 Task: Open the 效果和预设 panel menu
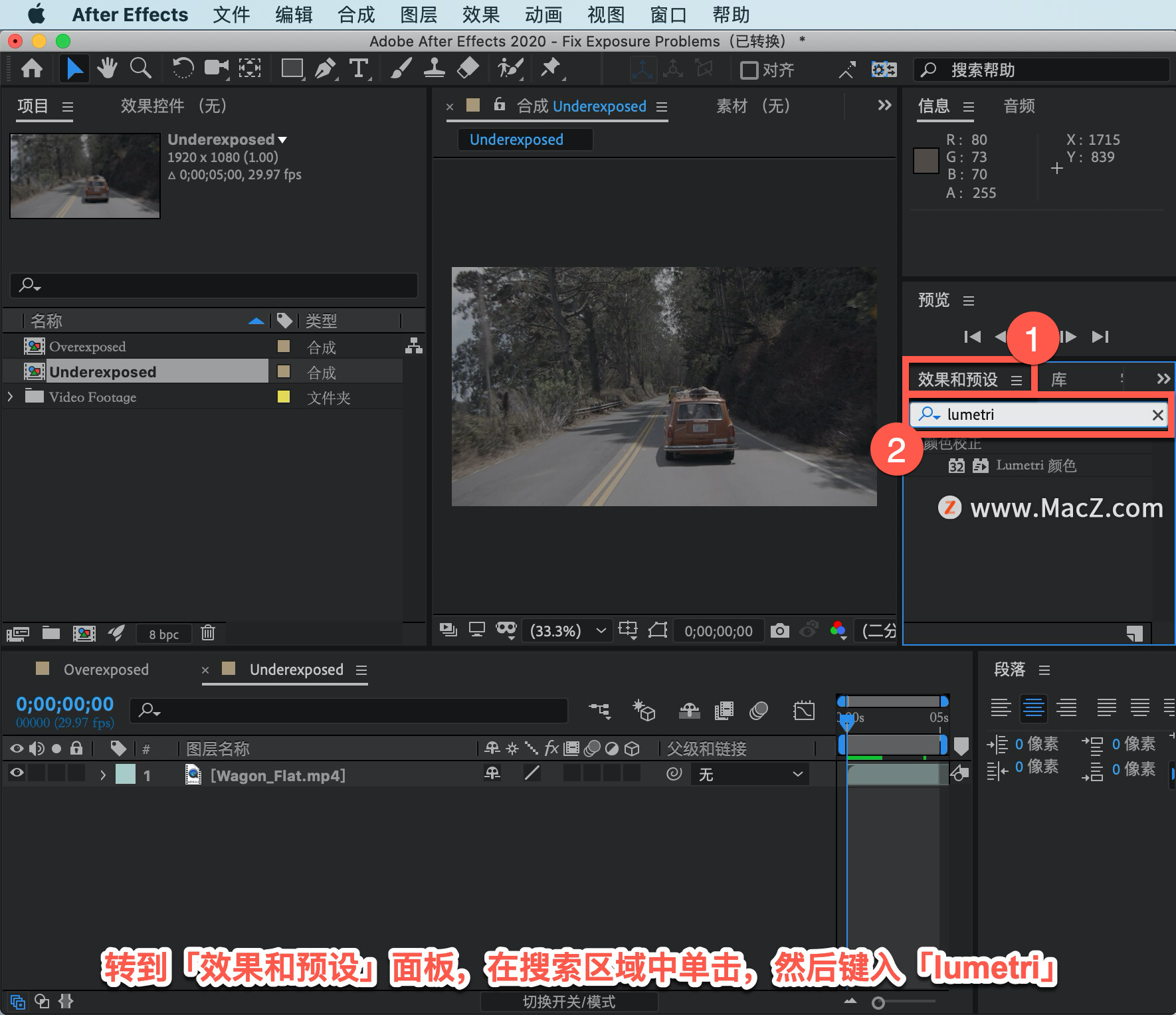tap(1017, 381)
